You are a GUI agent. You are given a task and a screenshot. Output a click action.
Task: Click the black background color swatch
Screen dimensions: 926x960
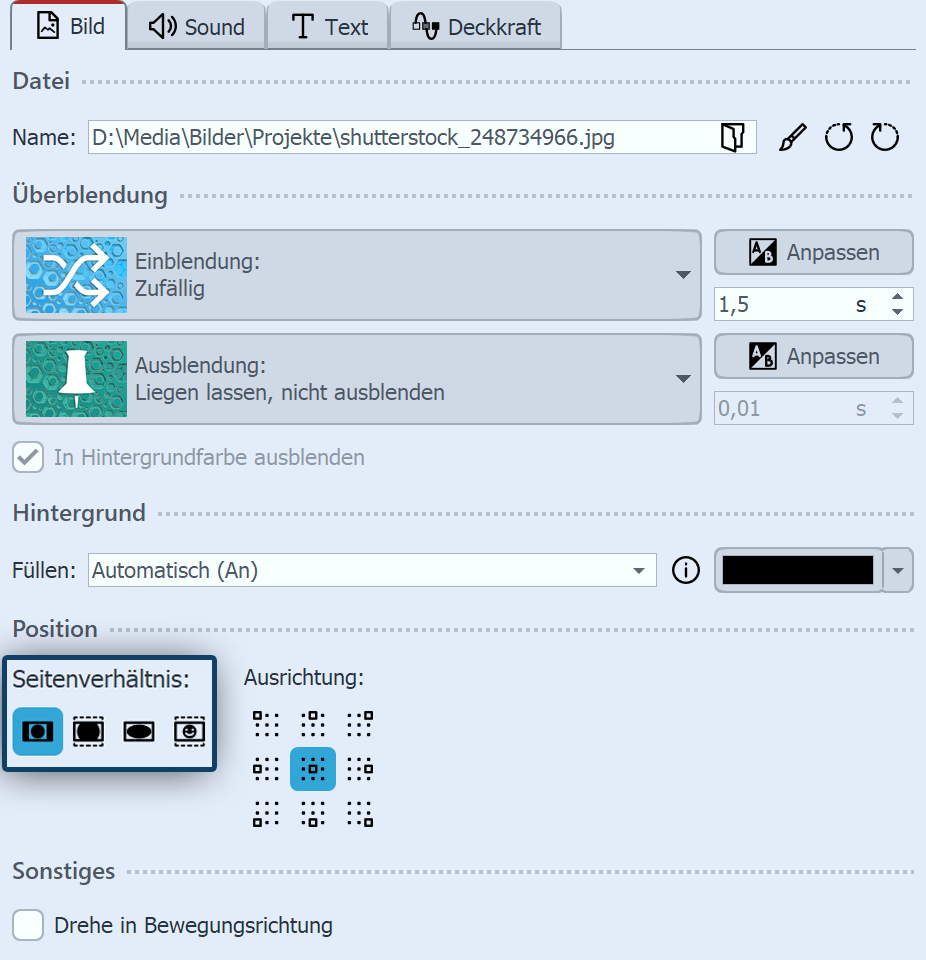pos(798,570)
